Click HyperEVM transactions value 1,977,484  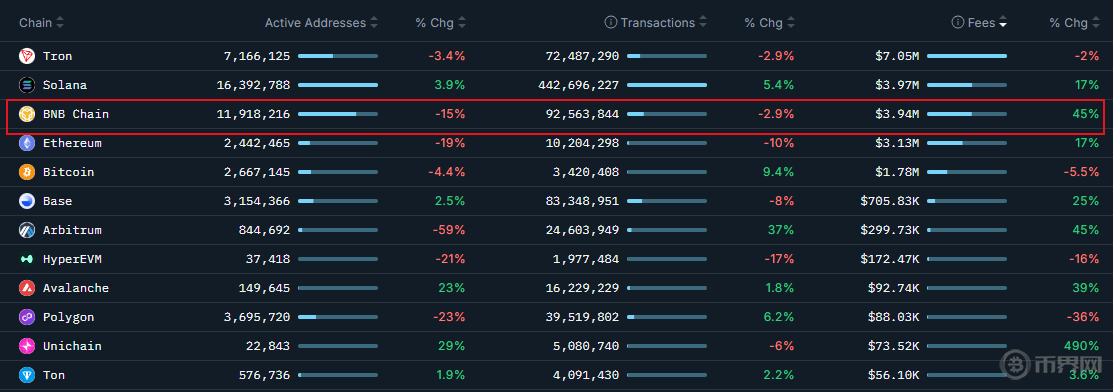click(586, 259)
